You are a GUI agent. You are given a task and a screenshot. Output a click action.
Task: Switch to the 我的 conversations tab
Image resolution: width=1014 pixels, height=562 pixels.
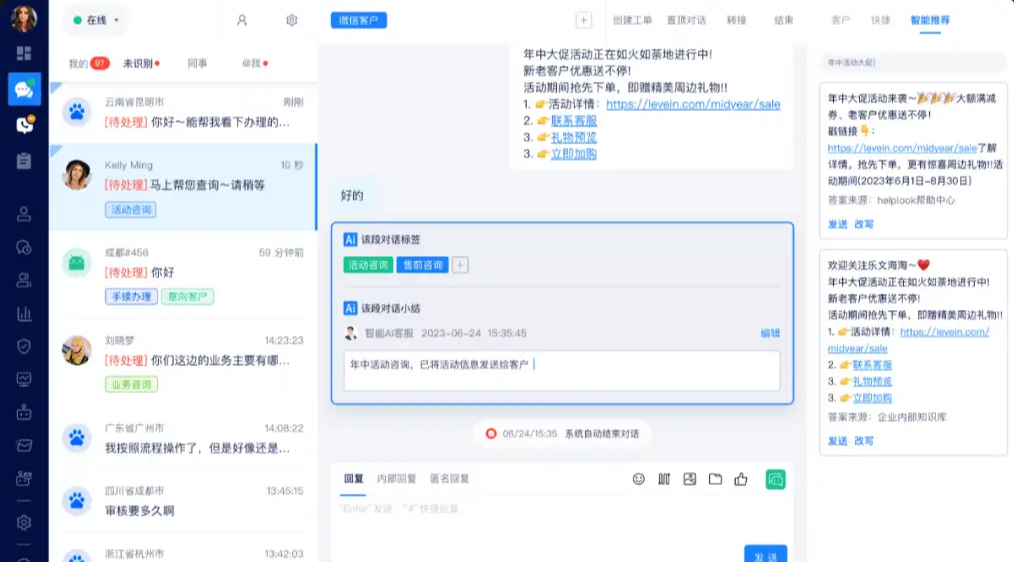(89, 63)
